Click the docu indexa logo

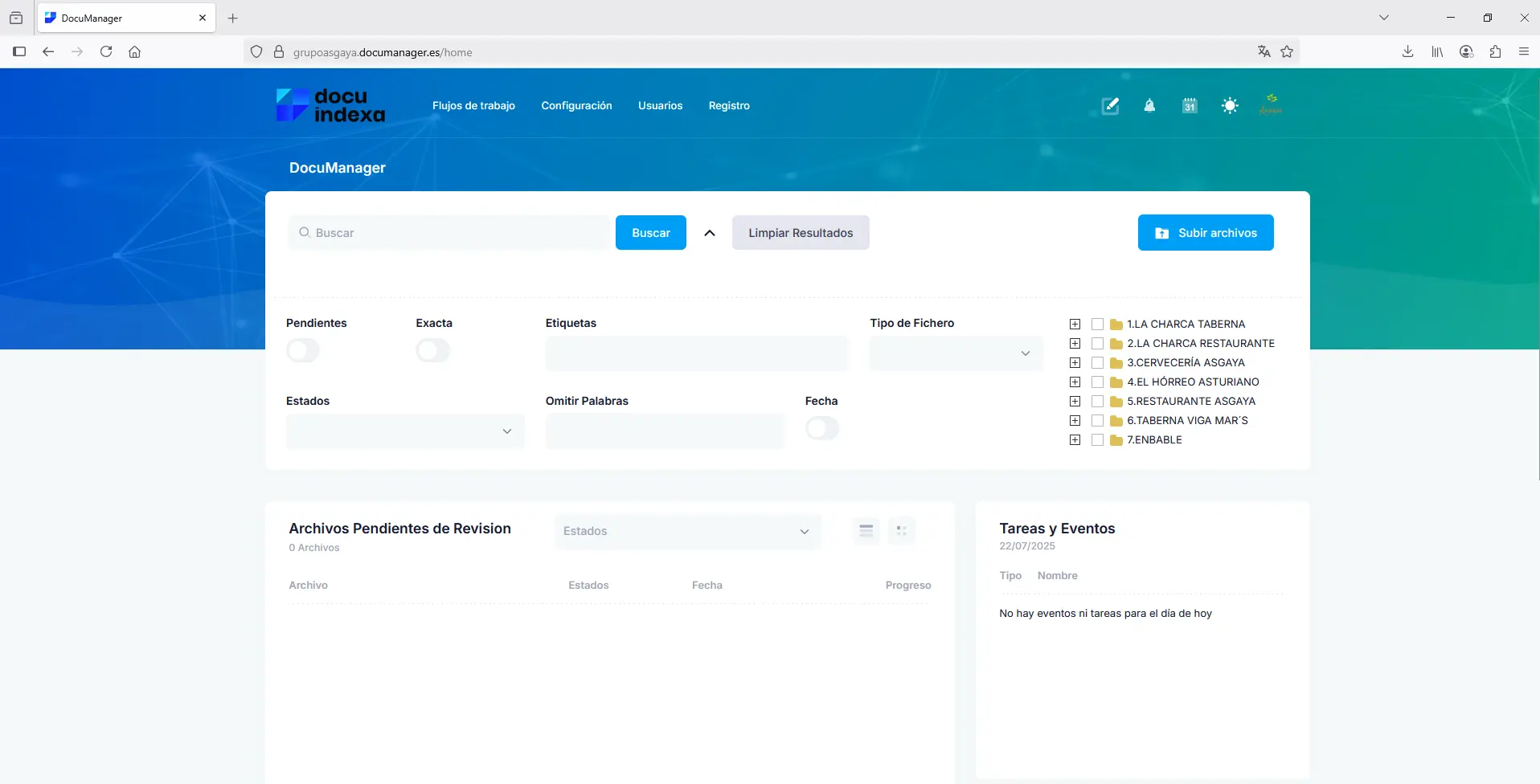coord(330,105)
